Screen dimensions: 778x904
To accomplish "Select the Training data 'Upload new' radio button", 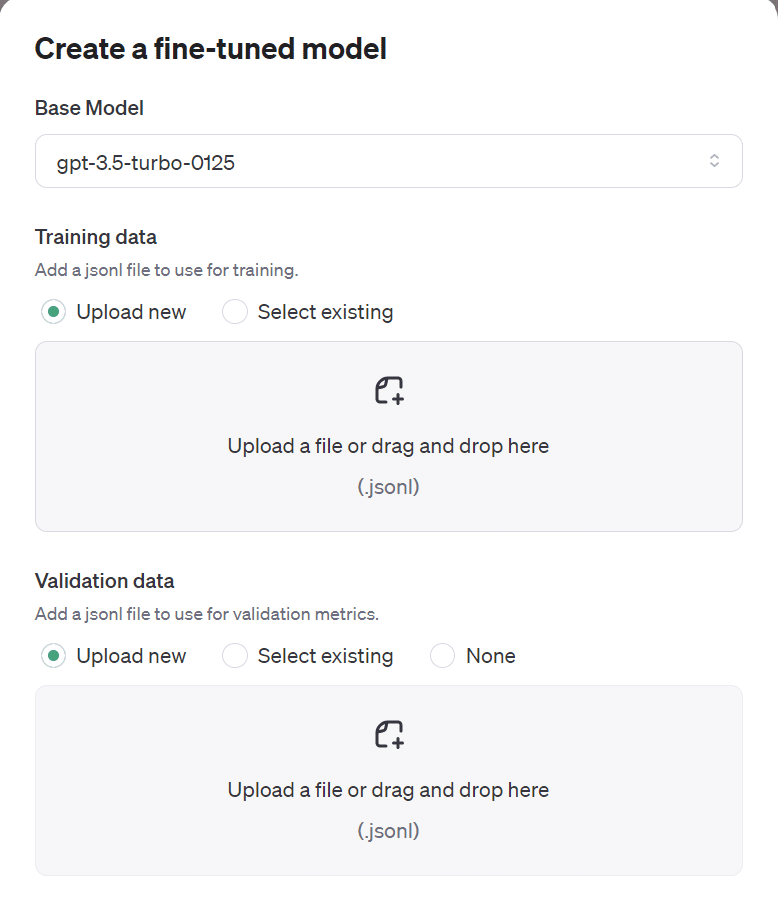I will pos(54,312).
